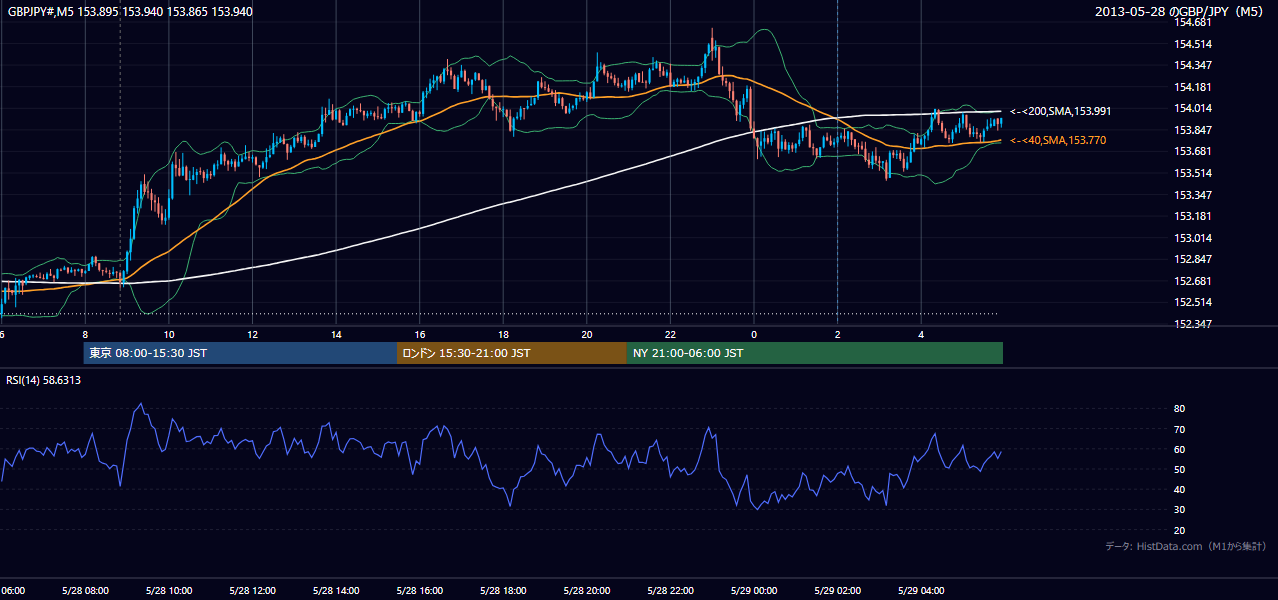Click hour label 12 under the price chart

coord(253,334)
